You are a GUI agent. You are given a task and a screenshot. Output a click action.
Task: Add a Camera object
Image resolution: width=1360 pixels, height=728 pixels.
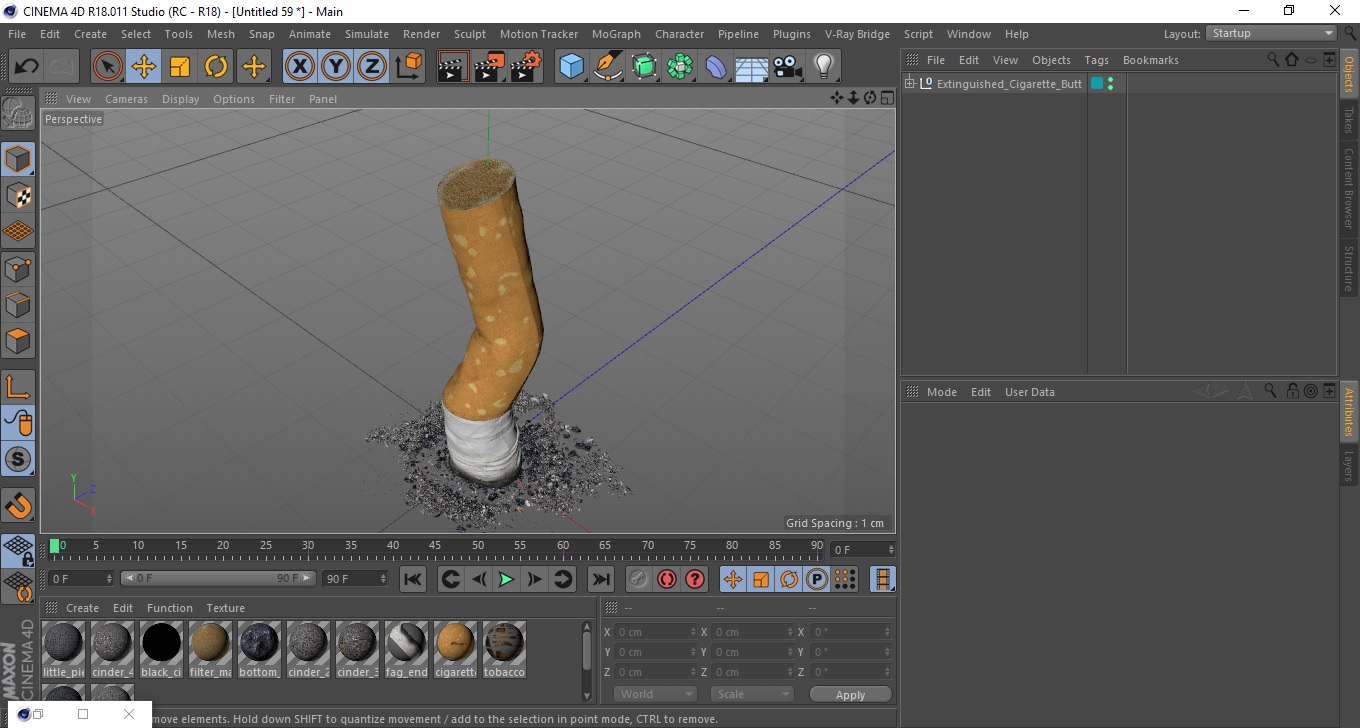coord(788,67)
